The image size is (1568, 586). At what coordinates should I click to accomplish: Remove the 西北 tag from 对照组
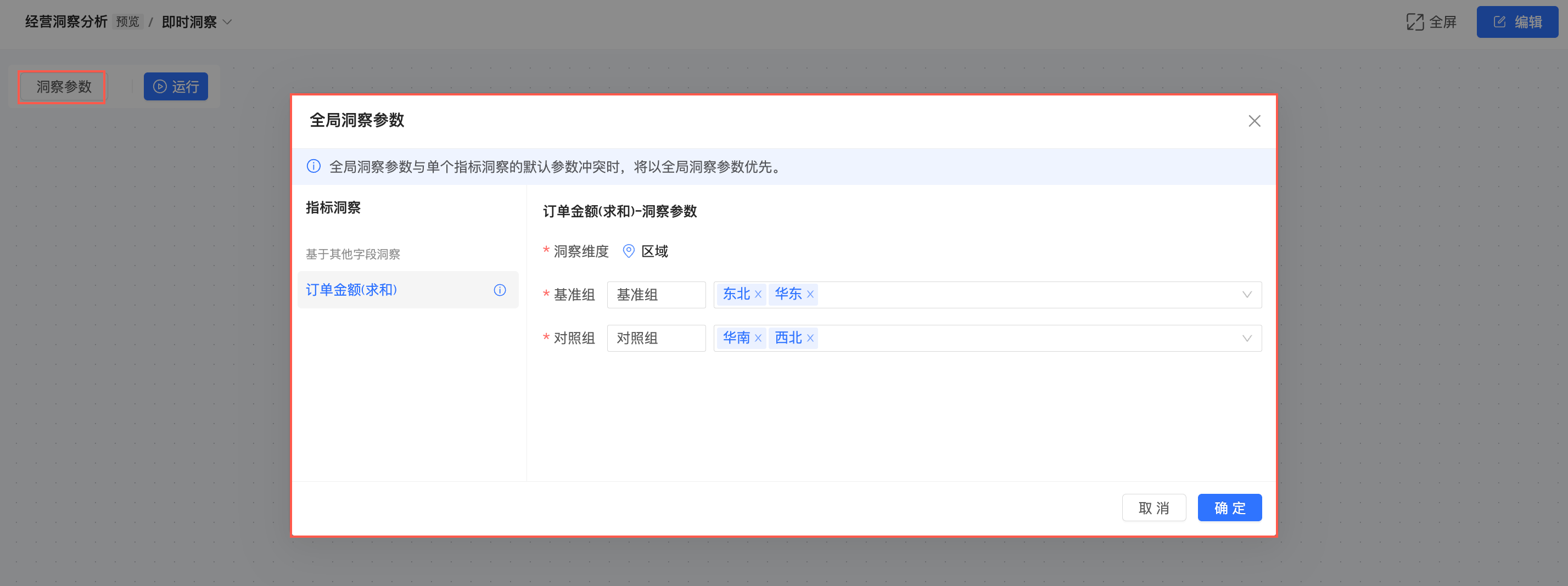coord(810,339)
